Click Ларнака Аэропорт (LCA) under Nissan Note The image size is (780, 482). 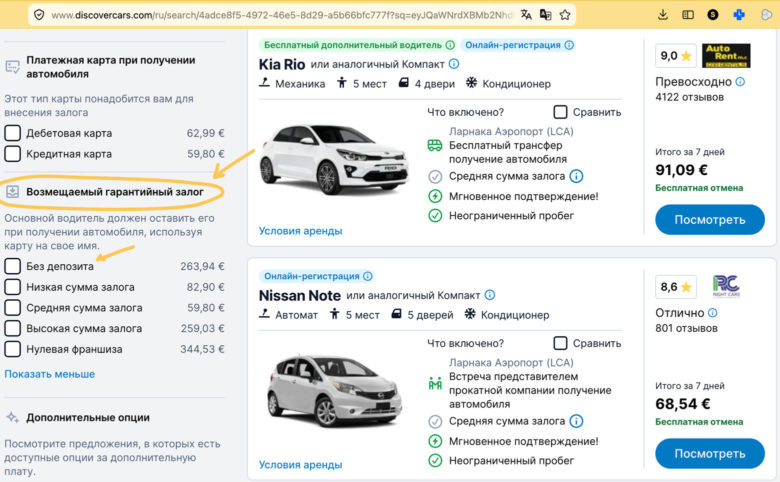click(x=511, y=363)
